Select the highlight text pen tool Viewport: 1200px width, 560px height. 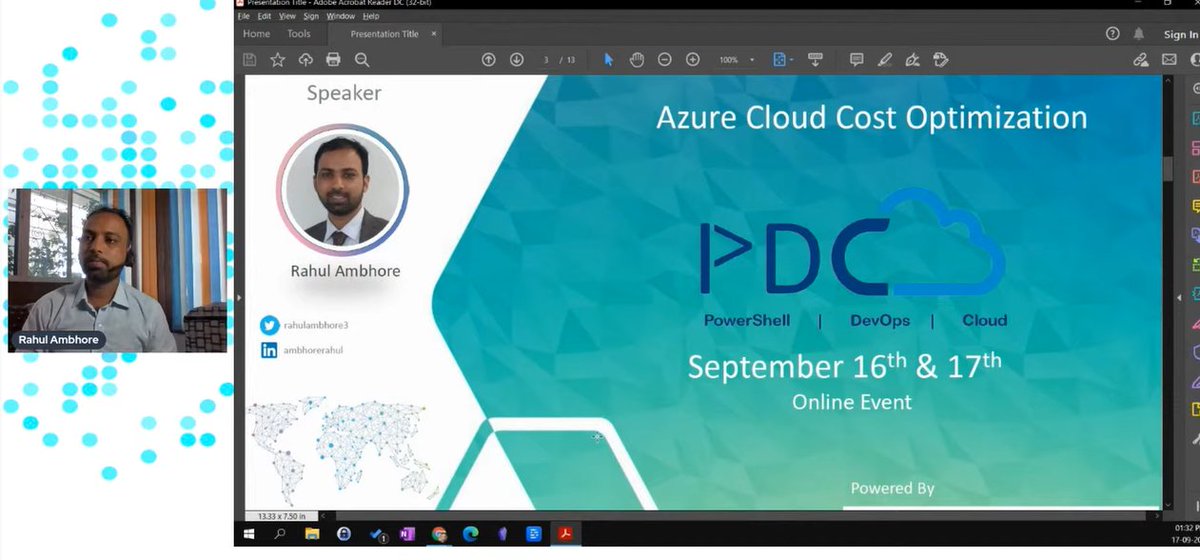[884, 60]
